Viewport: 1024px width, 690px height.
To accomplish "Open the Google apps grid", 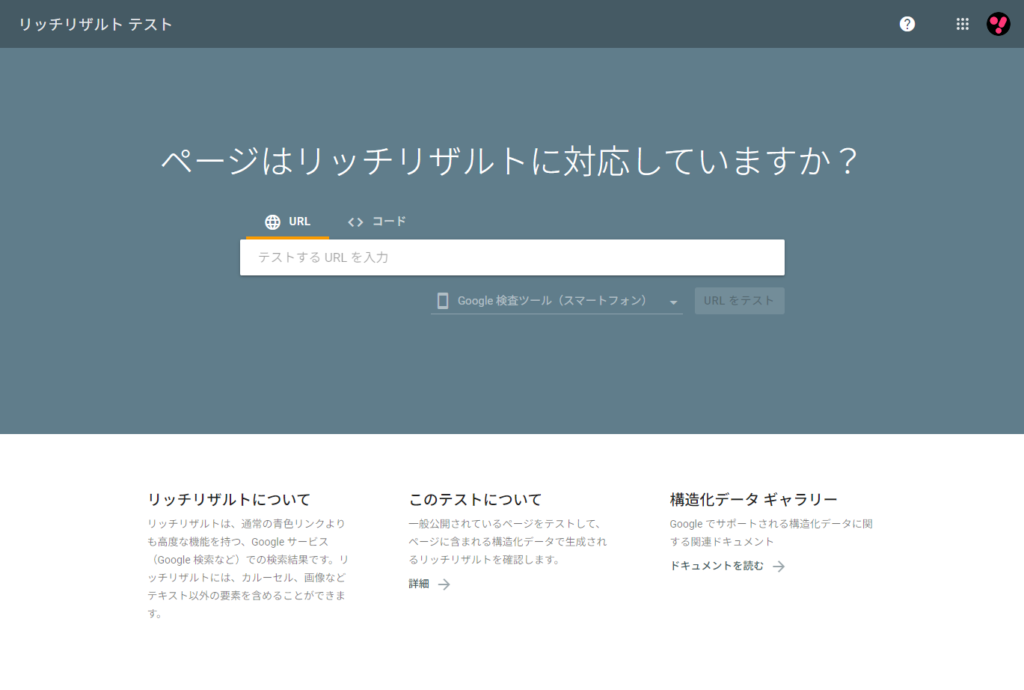I will click(962, 24).
